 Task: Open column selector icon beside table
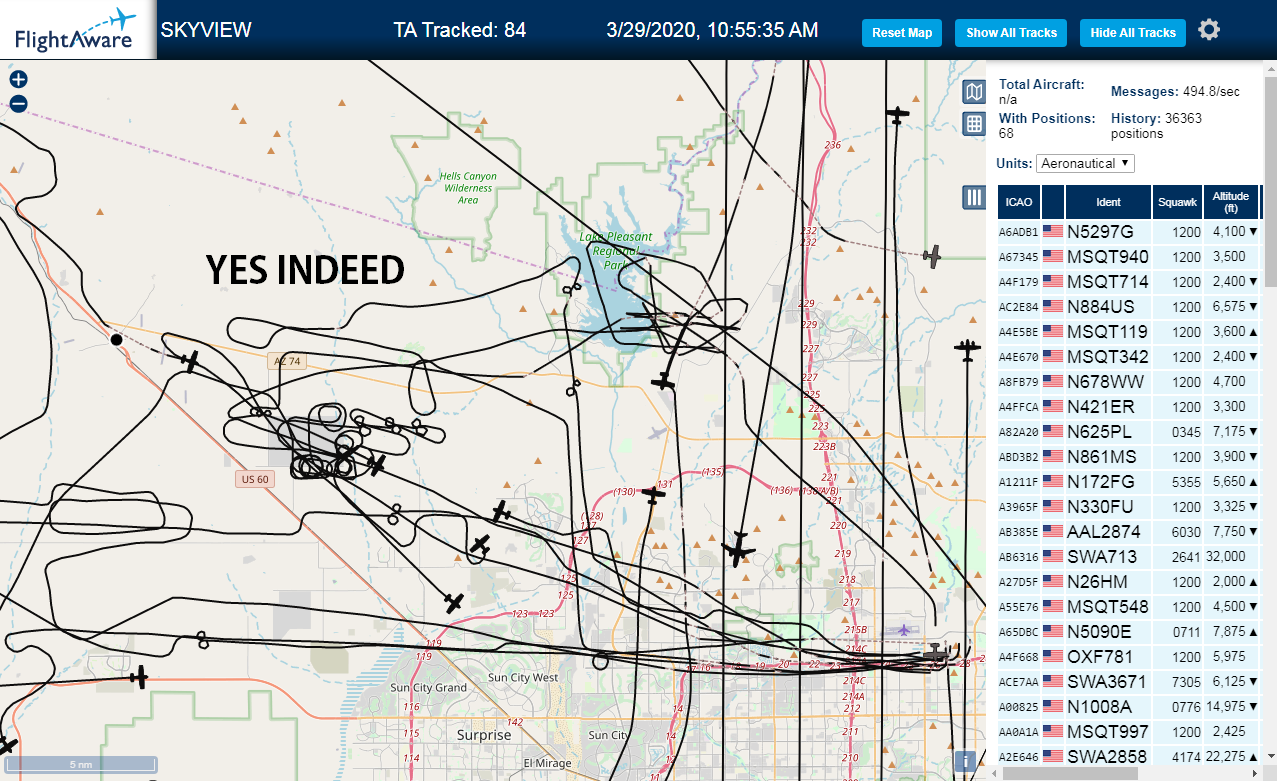click(974, 197)
